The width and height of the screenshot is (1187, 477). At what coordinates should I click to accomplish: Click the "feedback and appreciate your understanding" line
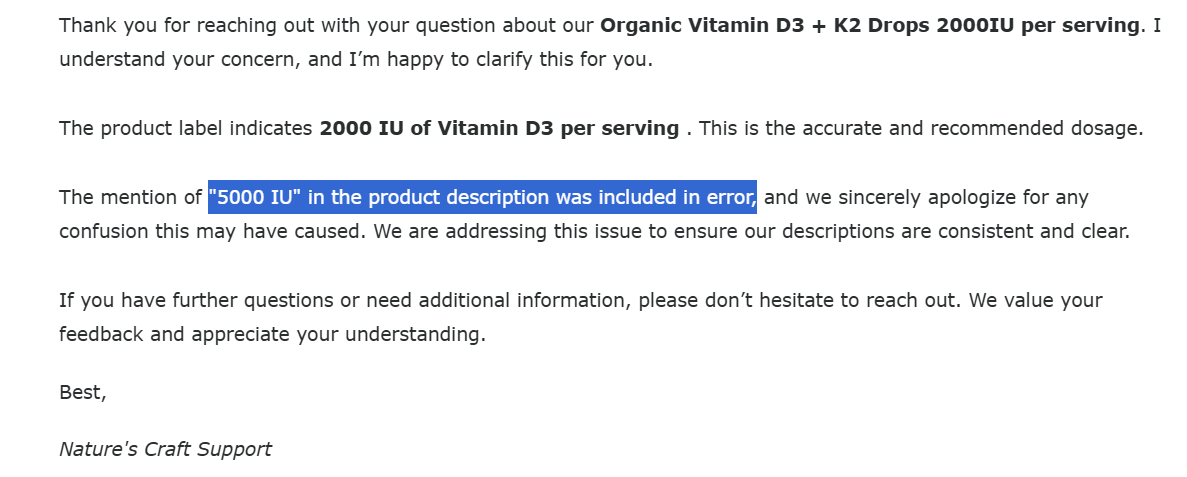[x=272, y=334]
